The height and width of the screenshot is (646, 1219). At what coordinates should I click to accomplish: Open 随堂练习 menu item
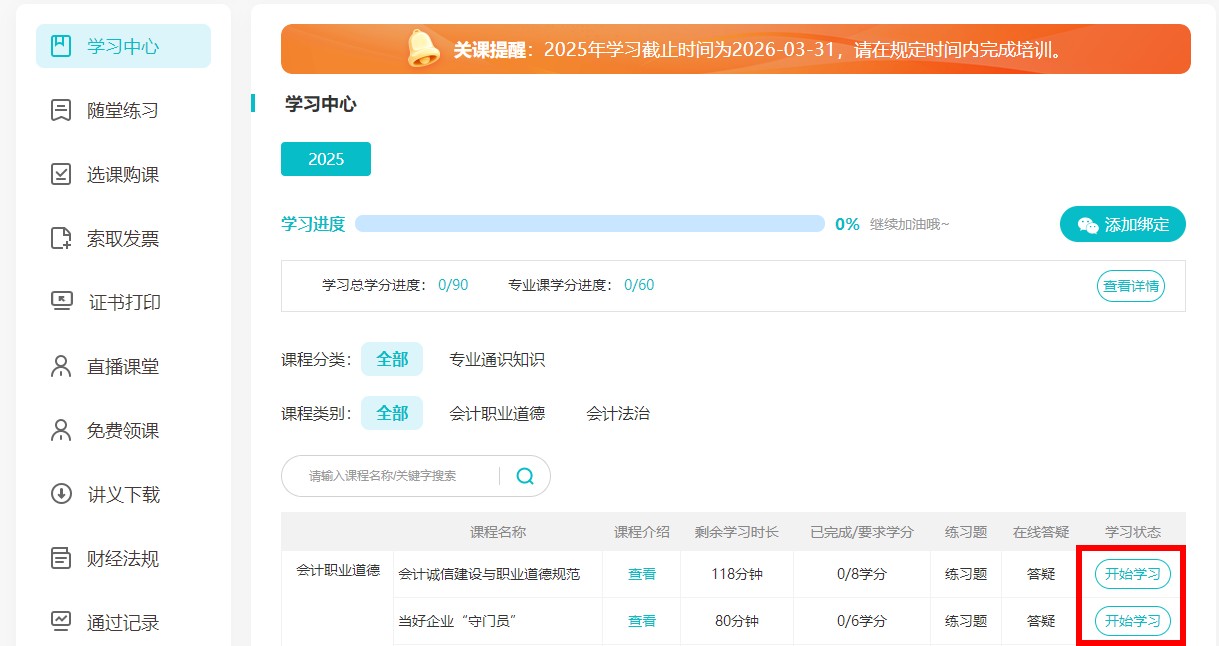coord(123,110)
